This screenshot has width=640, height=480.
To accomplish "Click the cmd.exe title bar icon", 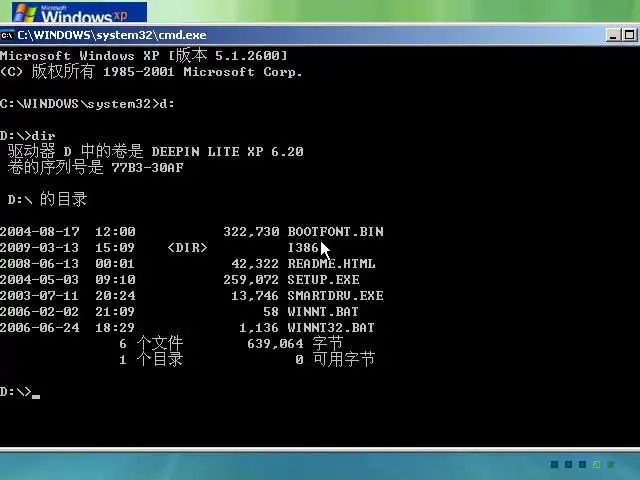I will [7, 36].
